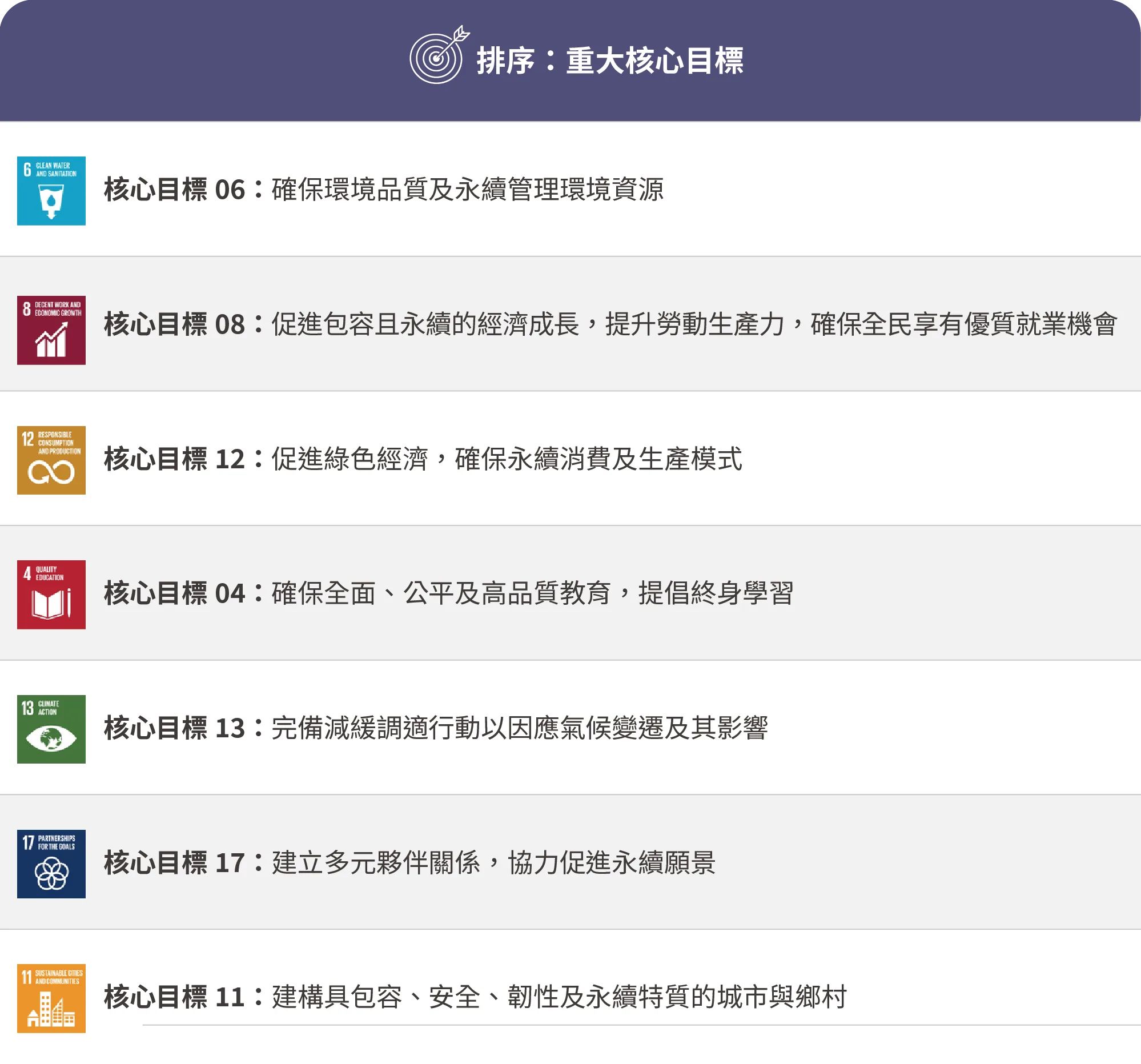Click the text 完備減緩調適行動以因應氣候變遷及其影響
The width and height of the screenshot is (1141, 1064).
(520, 728)
